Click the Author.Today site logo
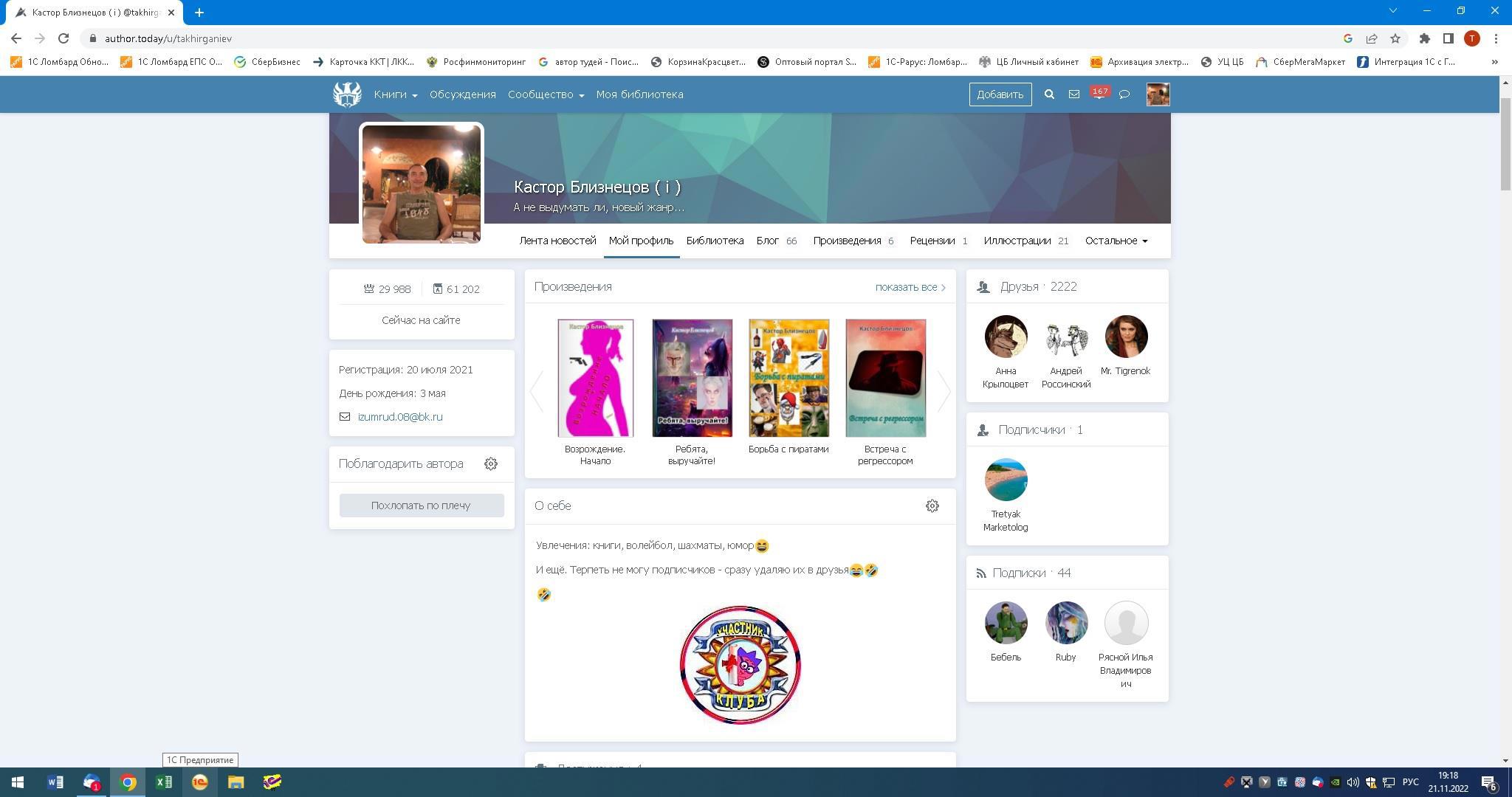 tap(347, 94)
